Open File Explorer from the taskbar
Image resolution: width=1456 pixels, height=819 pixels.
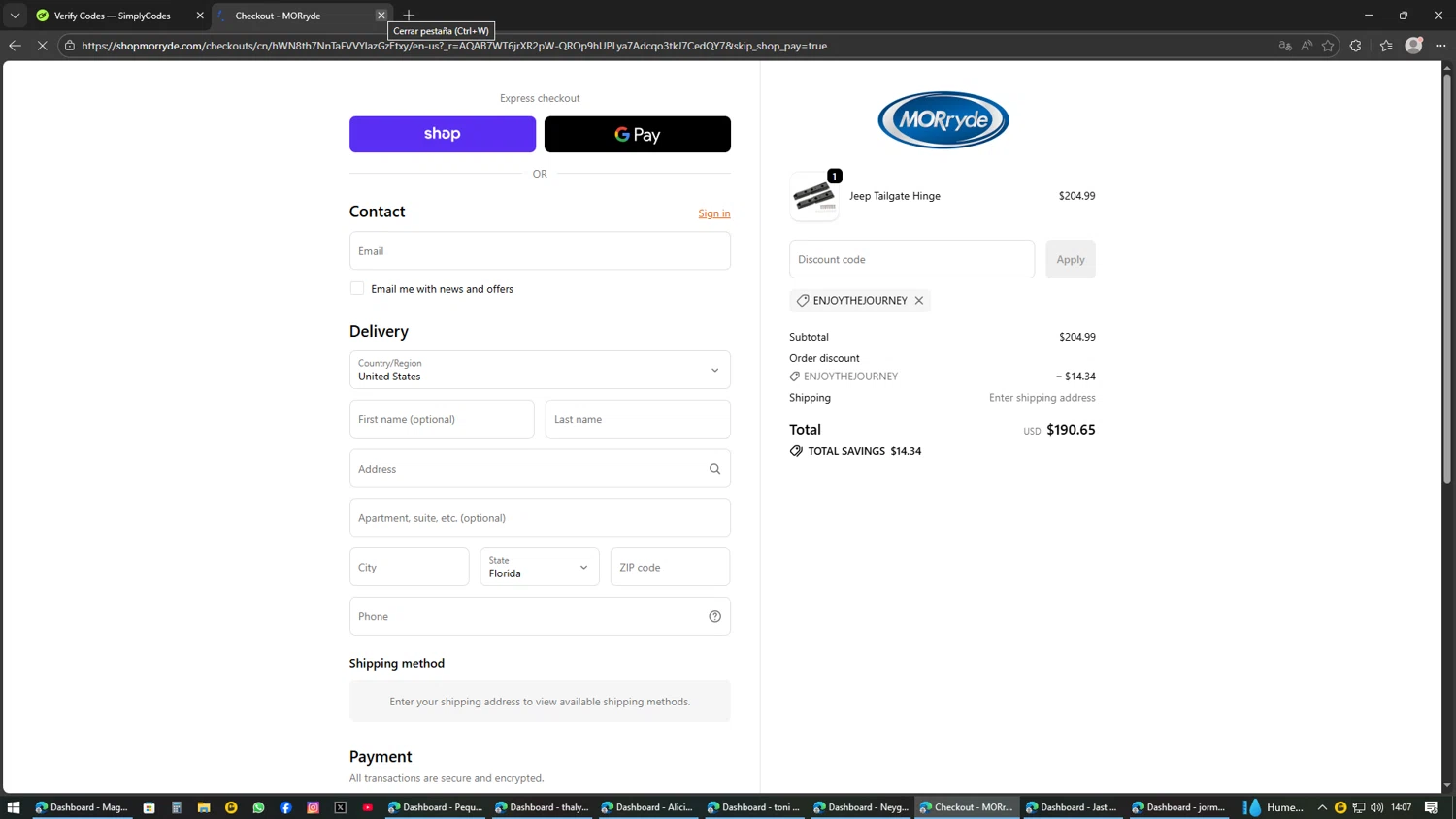(204, 807)
